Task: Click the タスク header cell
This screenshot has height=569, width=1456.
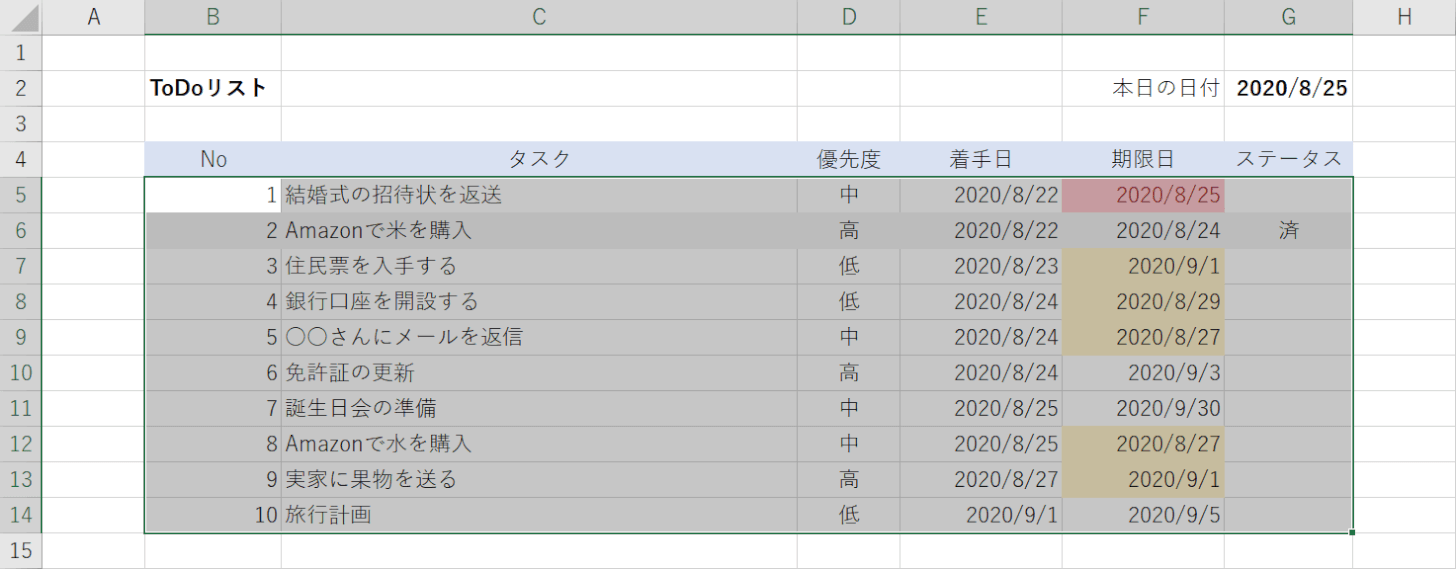Action: (539, 159)
